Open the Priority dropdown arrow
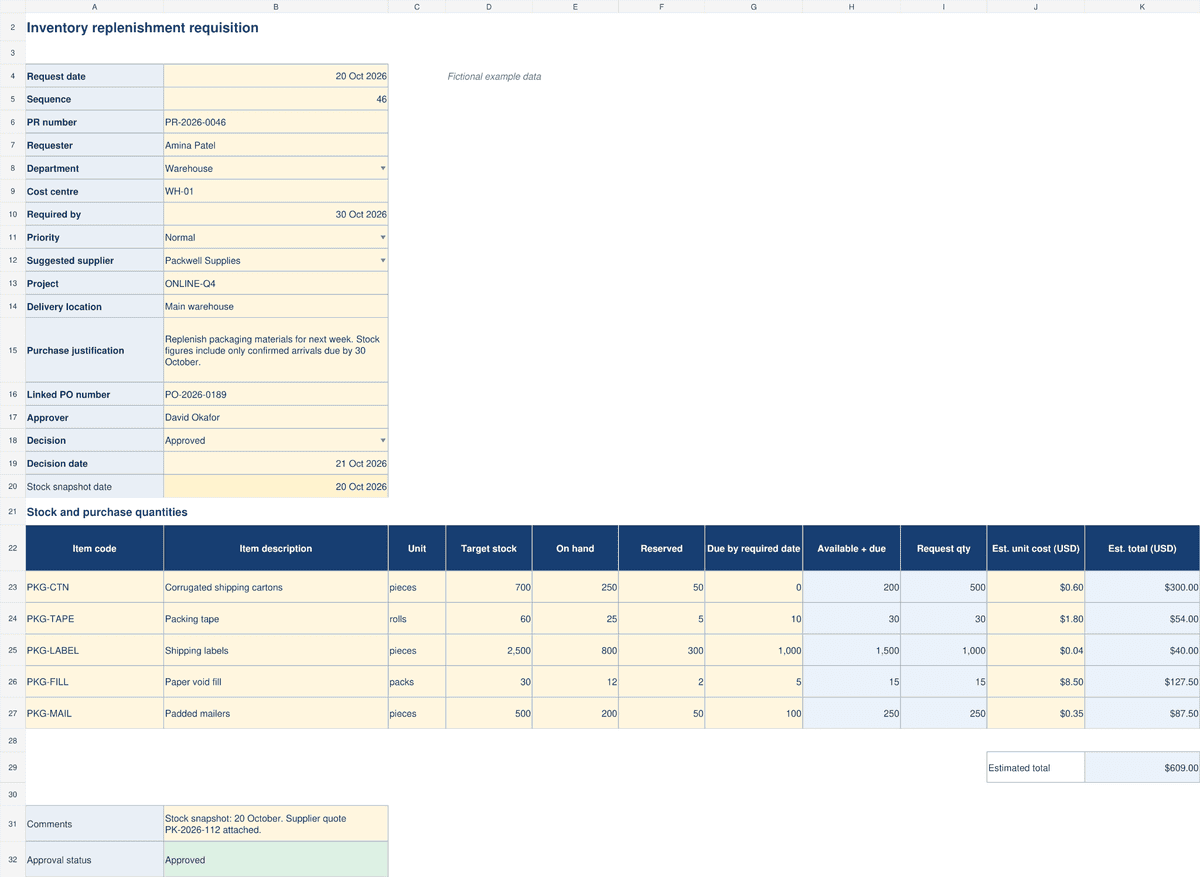This screenshot has width=1200, height=877. [382, 237]
